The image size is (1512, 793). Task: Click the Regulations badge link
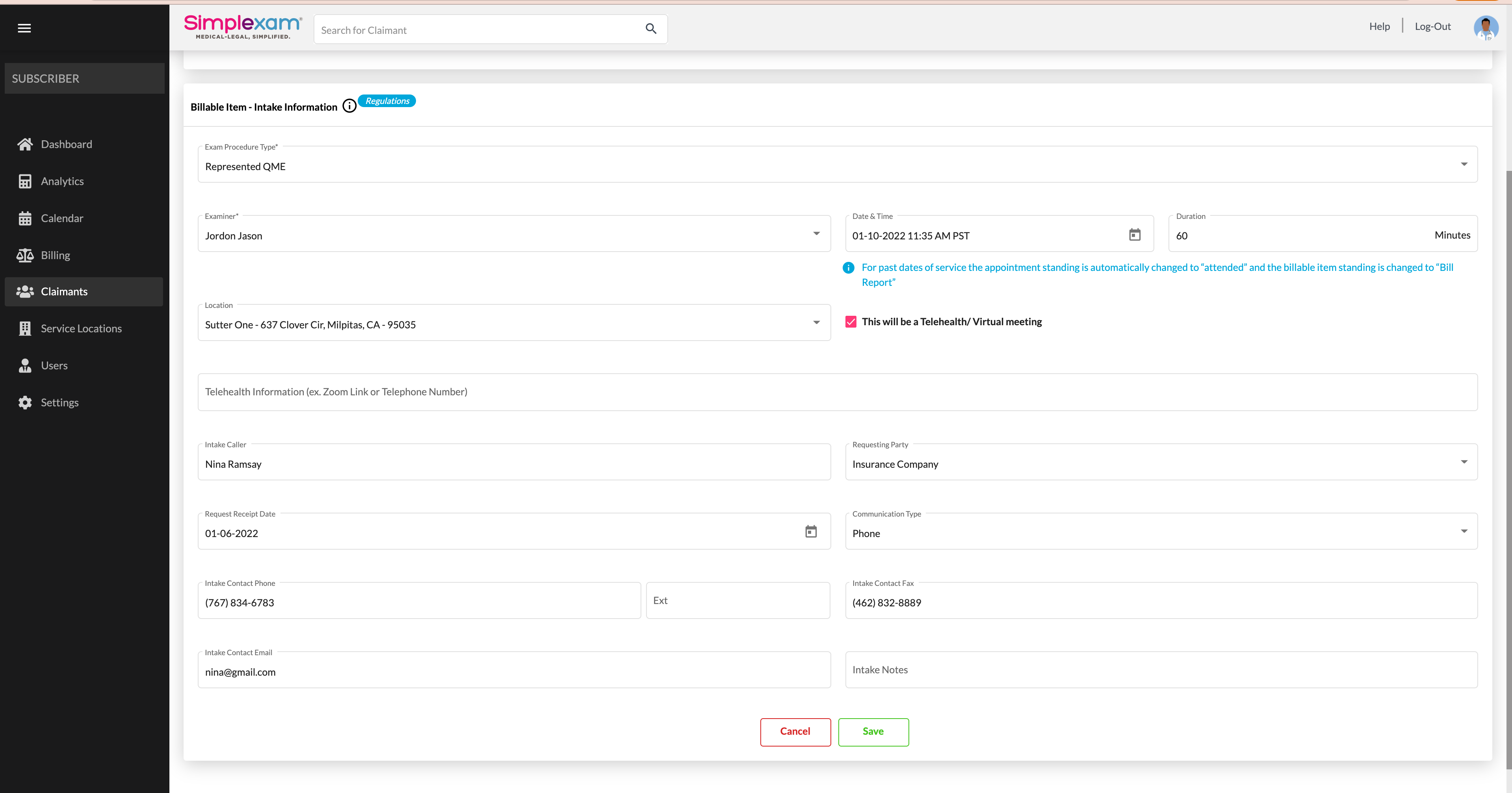[387, 101]
